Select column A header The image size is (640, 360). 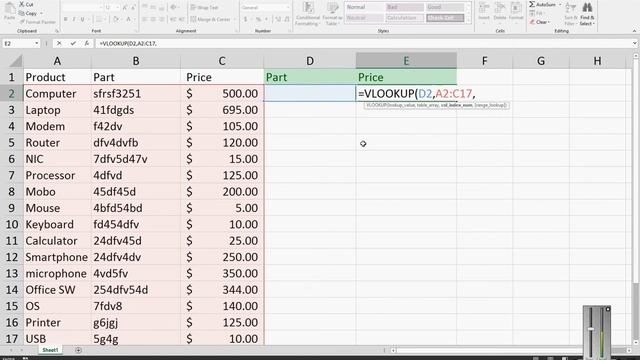(57, 61)
